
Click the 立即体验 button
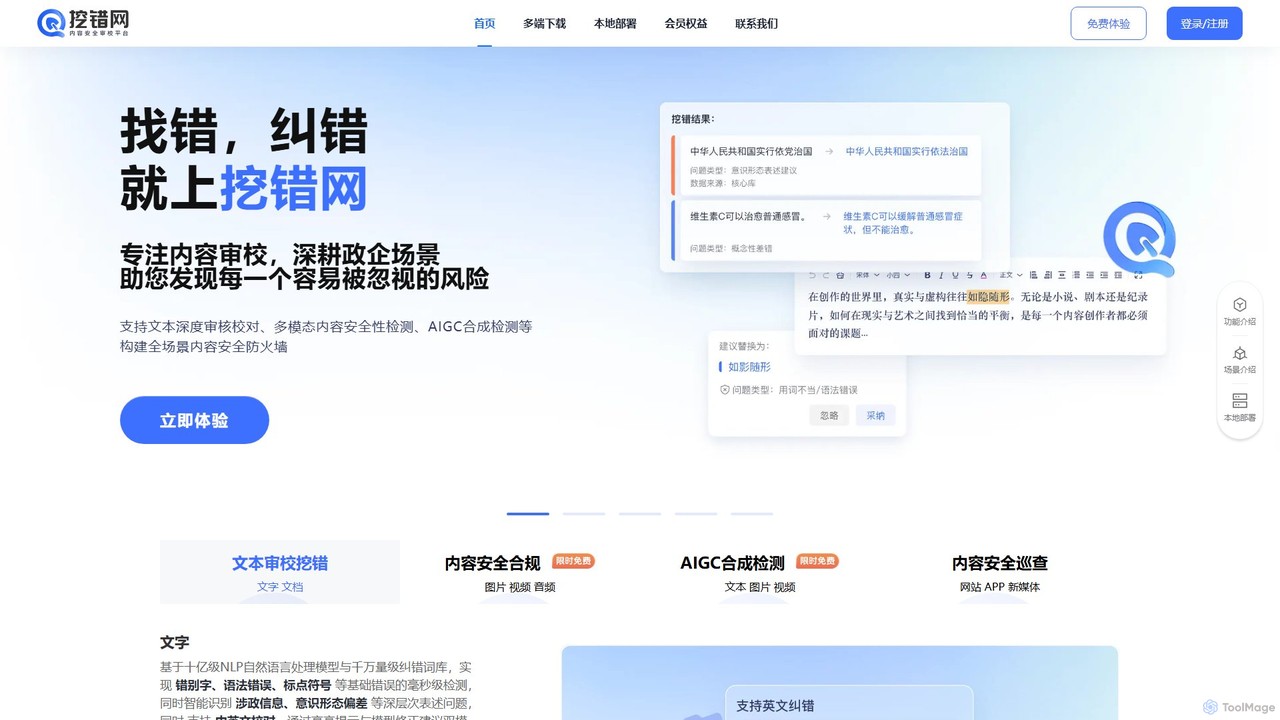pyautogui.click(x=194, y=420)
